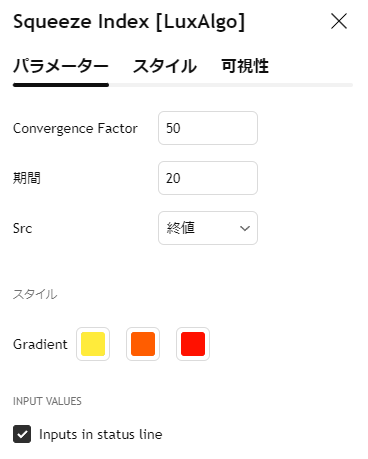Click the INPUT VALUES section heading
The image size is (368, 459).
(x=47, y=401)
